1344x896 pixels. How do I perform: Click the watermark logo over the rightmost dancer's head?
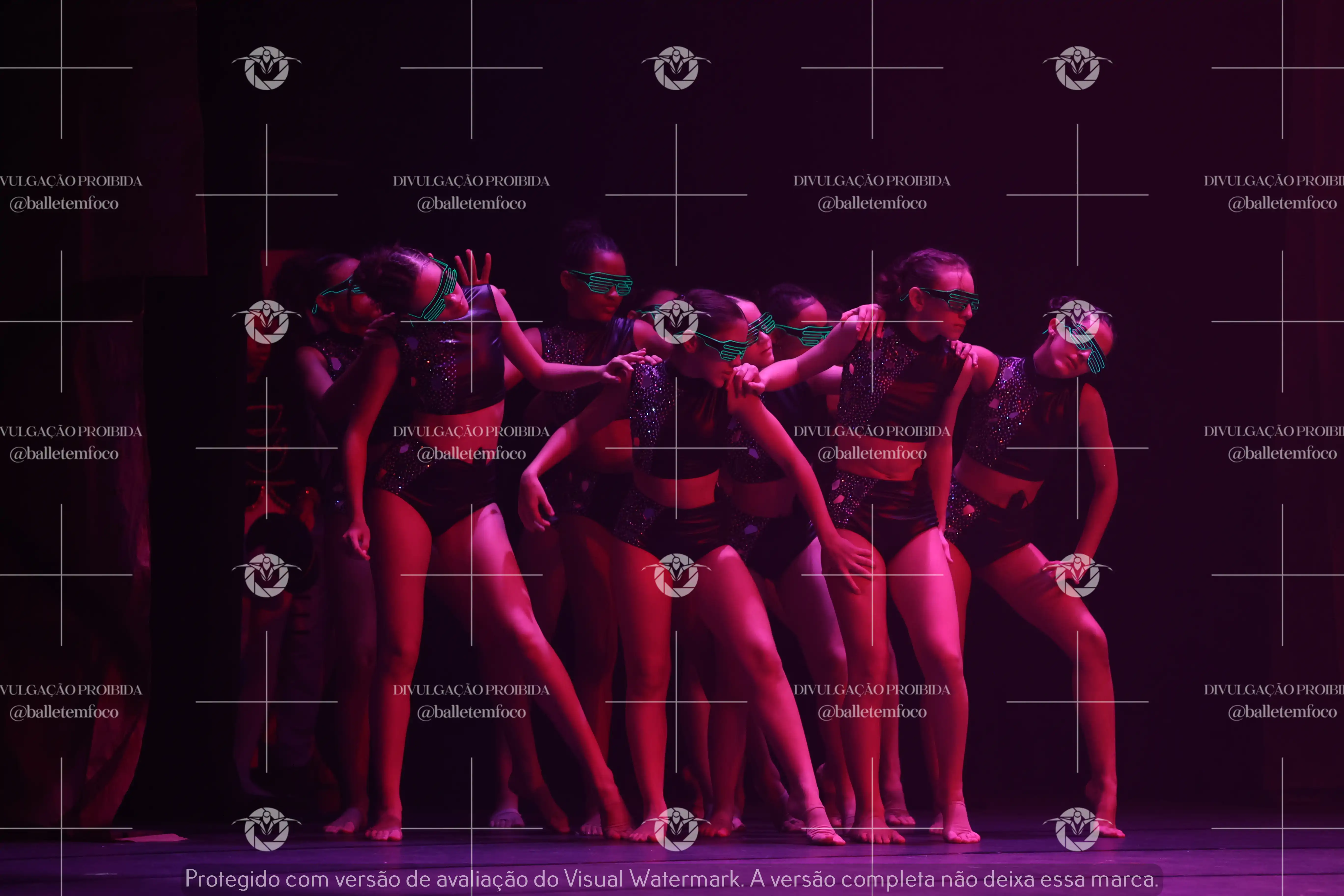tap(1077, 322)
